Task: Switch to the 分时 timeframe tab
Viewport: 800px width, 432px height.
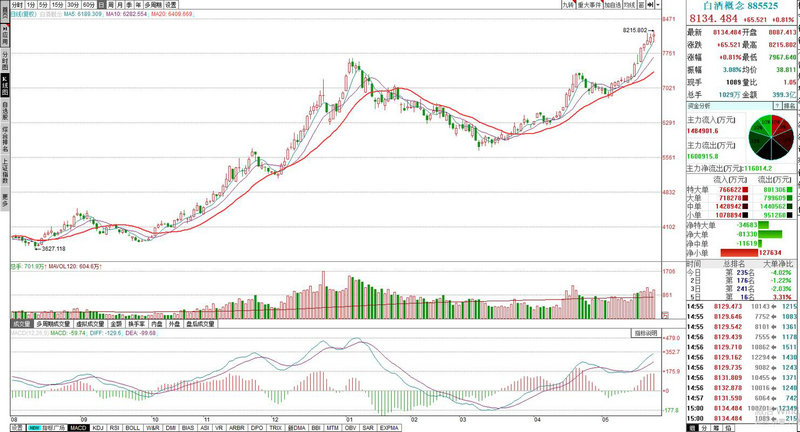Action: 17,5
